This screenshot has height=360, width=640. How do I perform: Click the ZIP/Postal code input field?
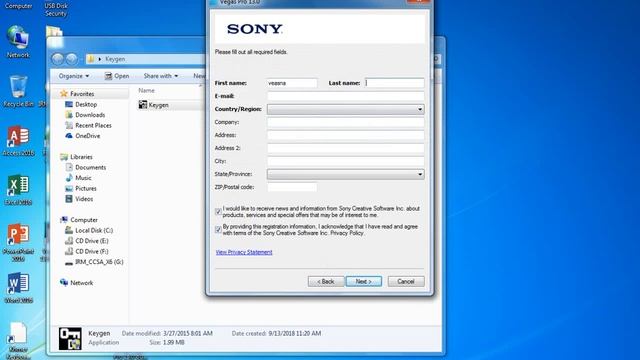[292, 187]
